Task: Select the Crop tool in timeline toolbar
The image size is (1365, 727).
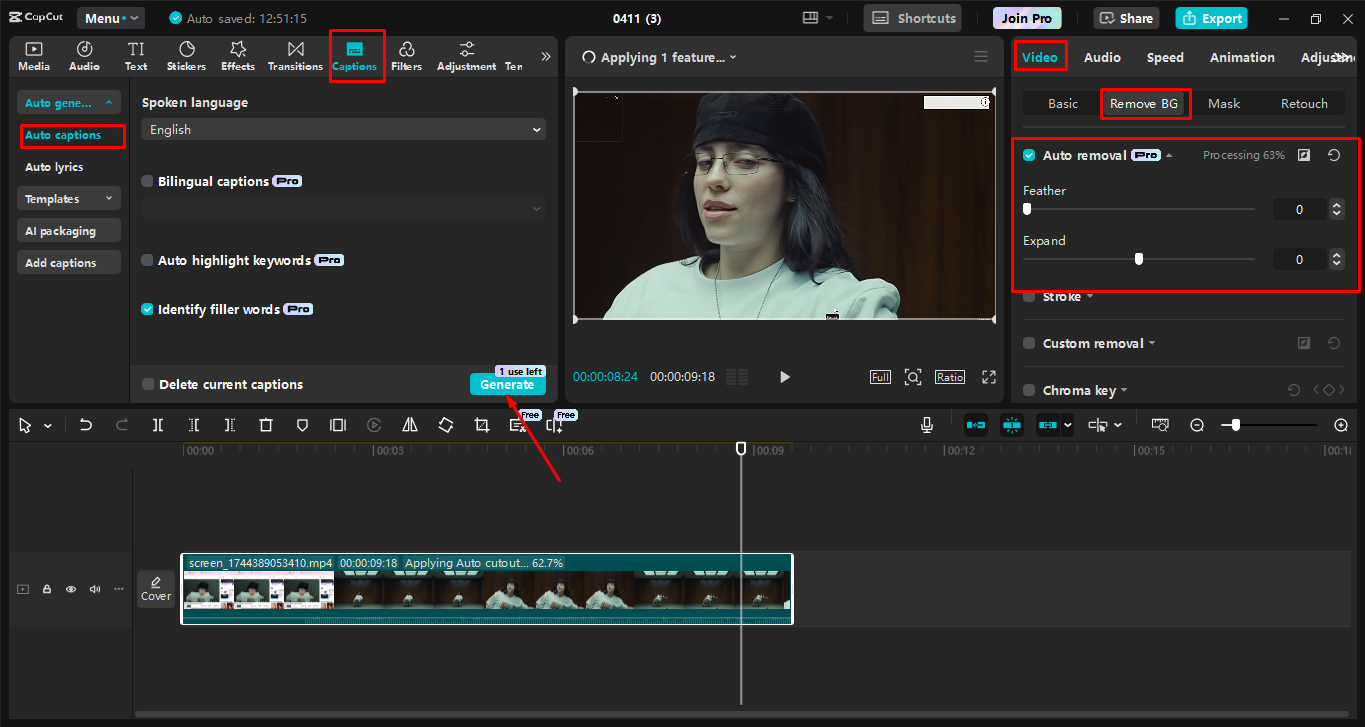Action: [482, 425]
